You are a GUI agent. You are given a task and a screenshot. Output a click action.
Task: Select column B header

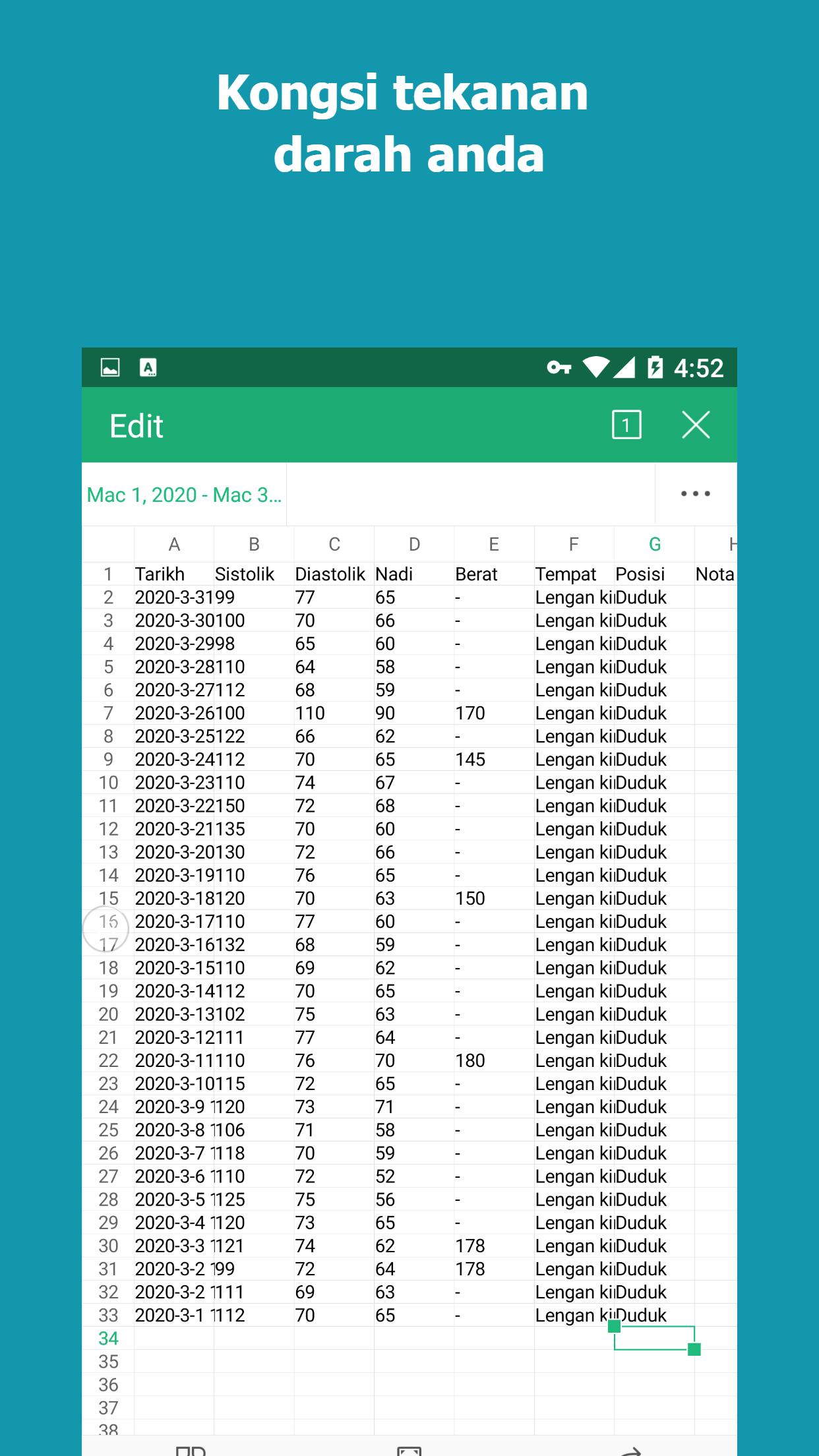point(254,544)
